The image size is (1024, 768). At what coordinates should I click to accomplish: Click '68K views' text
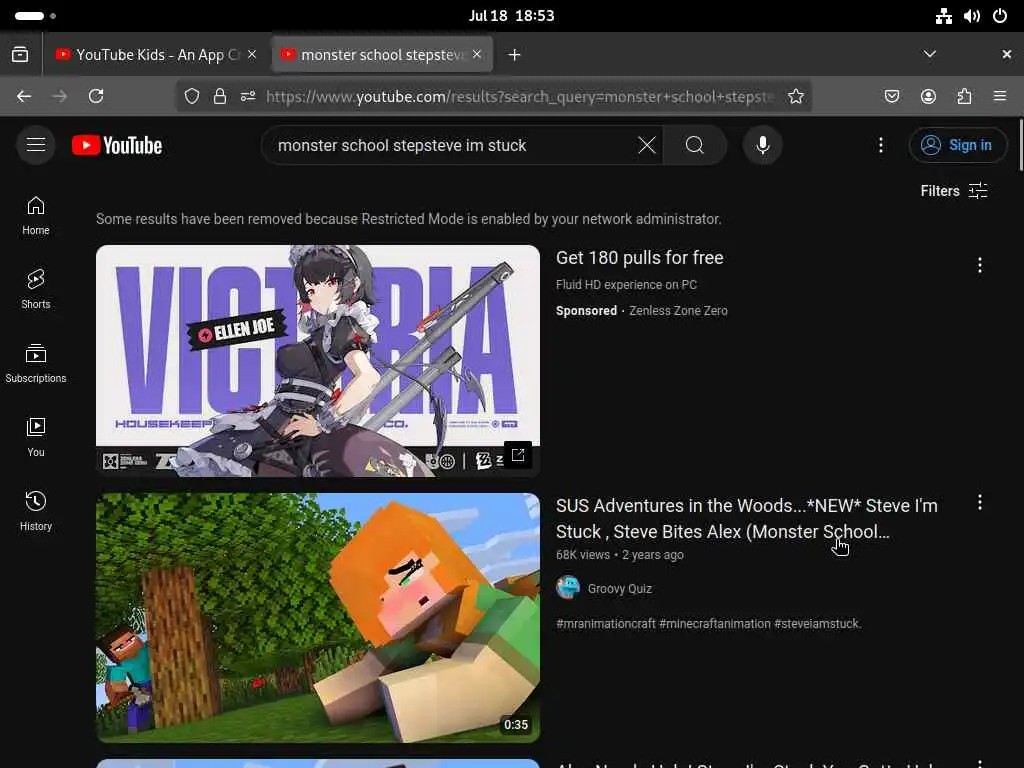(x=583, y=555)
